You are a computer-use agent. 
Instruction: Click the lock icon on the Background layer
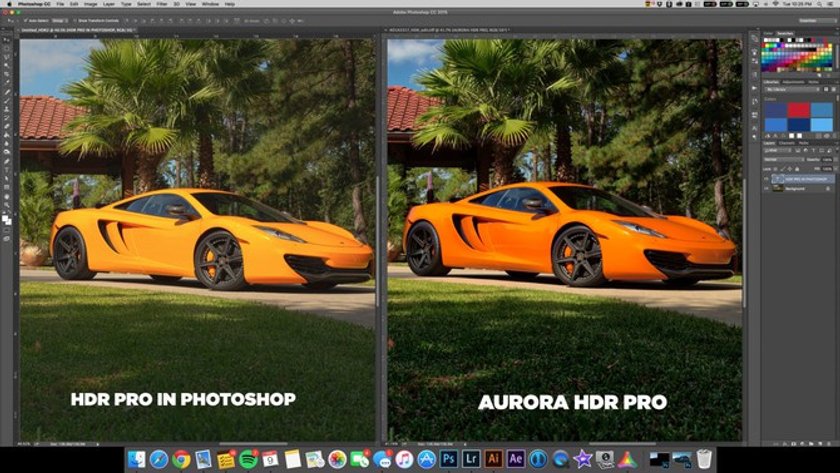pos(828,189)
